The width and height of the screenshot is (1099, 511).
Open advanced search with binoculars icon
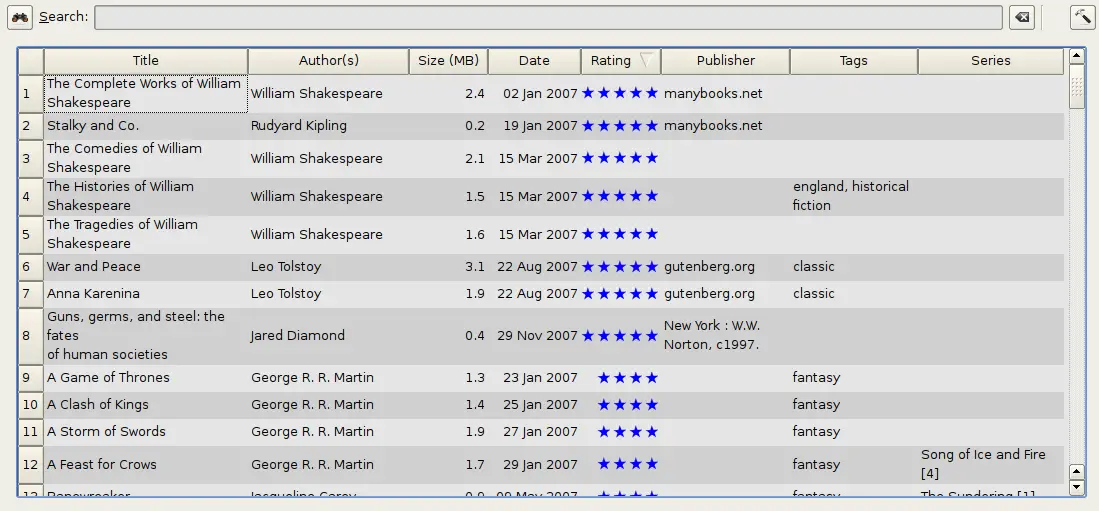(20, 18)
